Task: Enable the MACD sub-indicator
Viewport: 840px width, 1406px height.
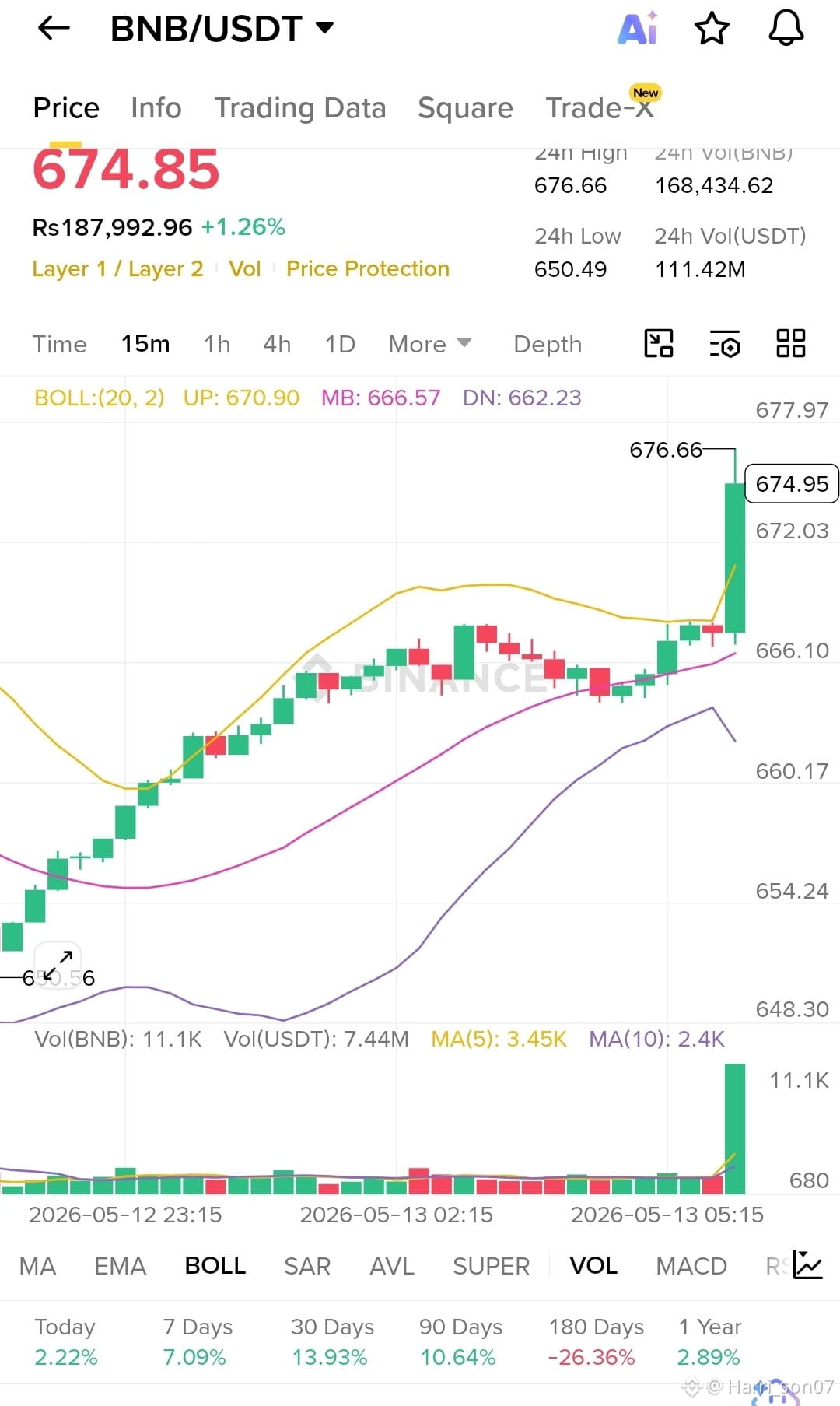Action: [691, 1266]
